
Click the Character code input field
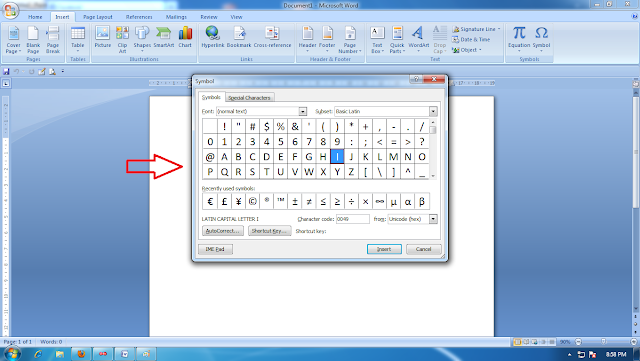point(353,219)
